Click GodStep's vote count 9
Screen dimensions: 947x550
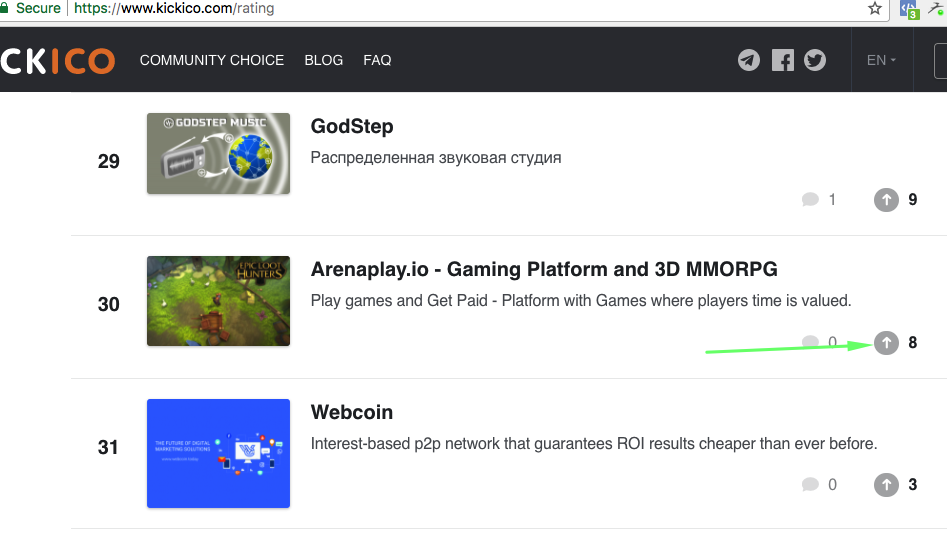pyautogui.click(x=913, y=200)
